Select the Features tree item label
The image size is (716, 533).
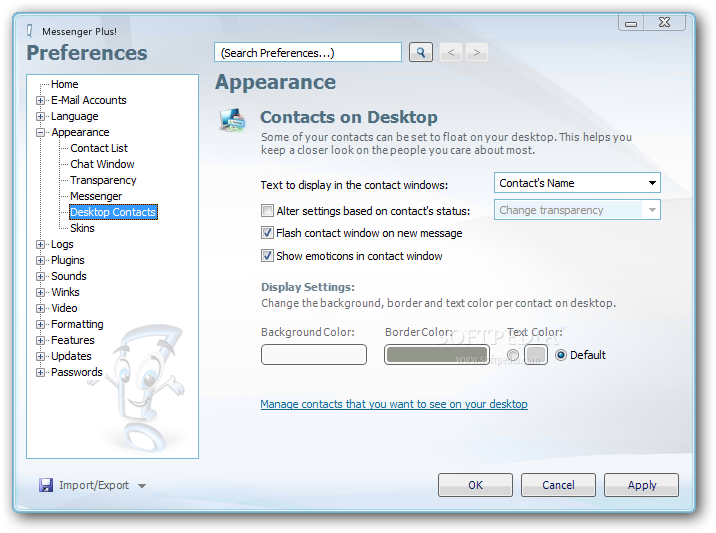(x=73, y=340)
